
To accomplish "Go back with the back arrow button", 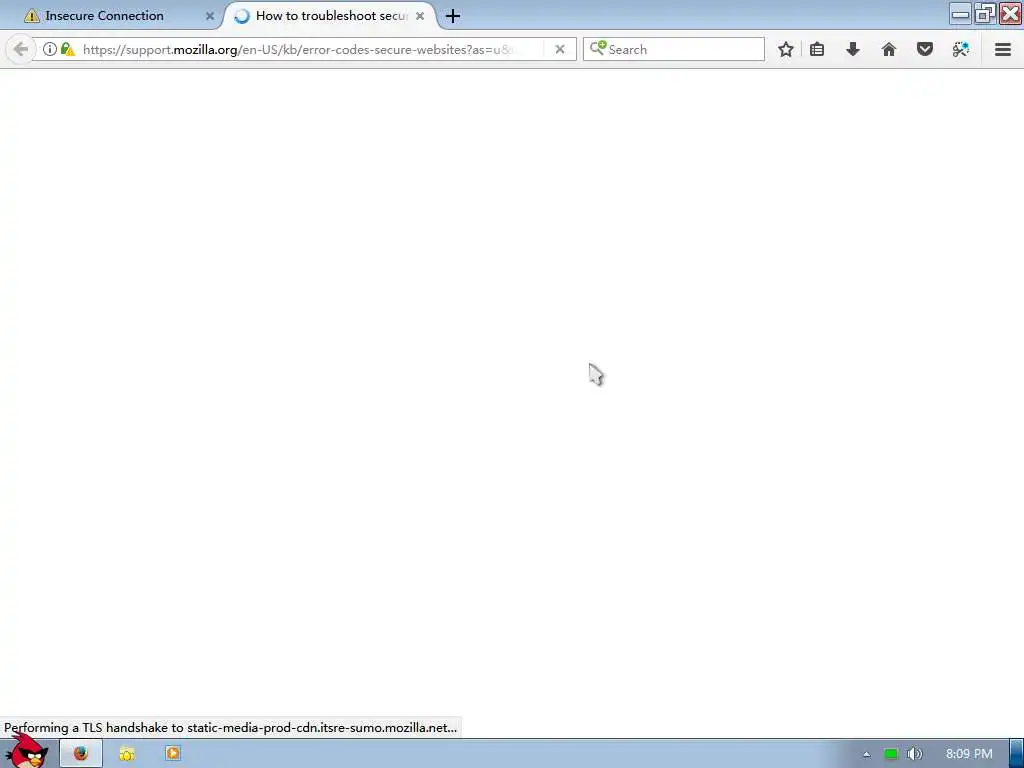I will [x=20, y=49].
